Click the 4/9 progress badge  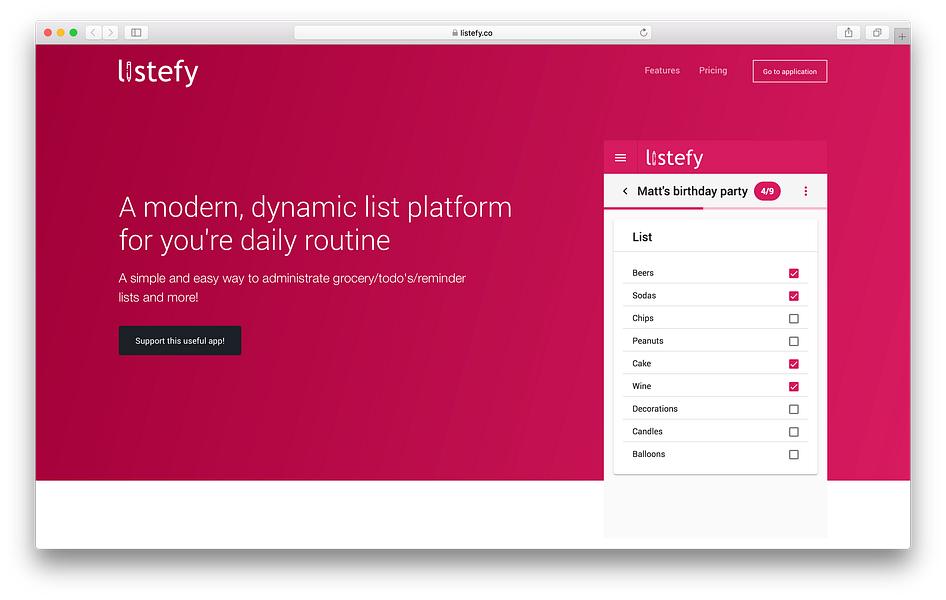tap(767, 191)
